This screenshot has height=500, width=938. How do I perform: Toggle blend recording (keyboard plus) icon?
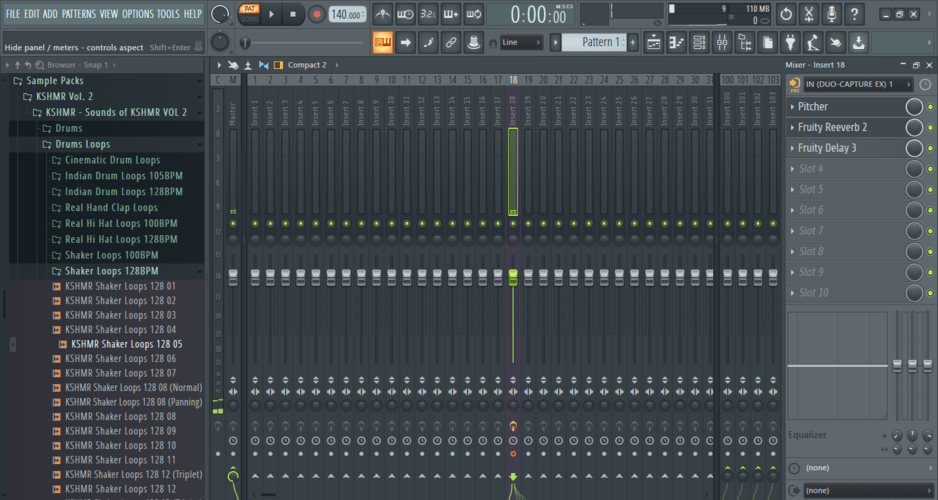(451, 14)
